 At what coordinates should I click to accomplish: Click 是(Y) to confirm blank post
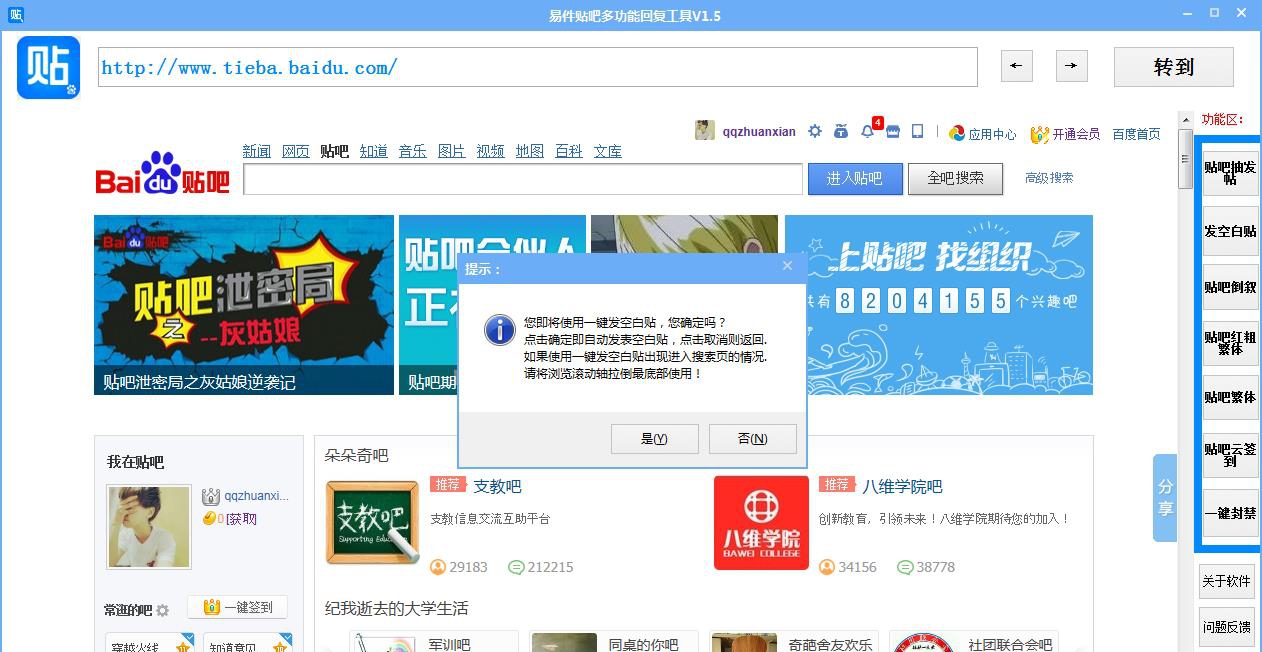[x=654, y=438]
